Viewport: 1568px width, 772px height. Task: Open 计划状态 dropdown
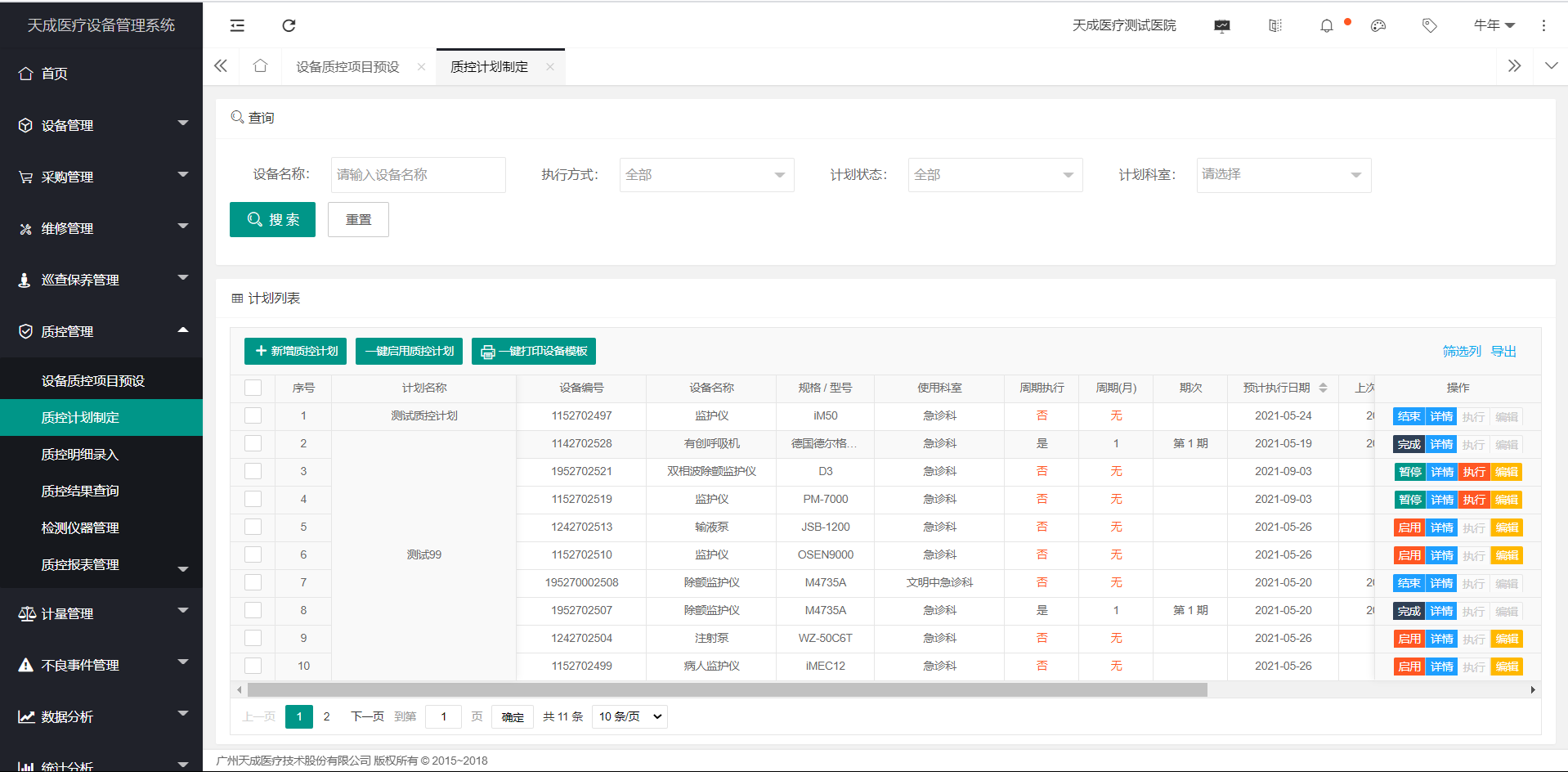tap(996, 175)
